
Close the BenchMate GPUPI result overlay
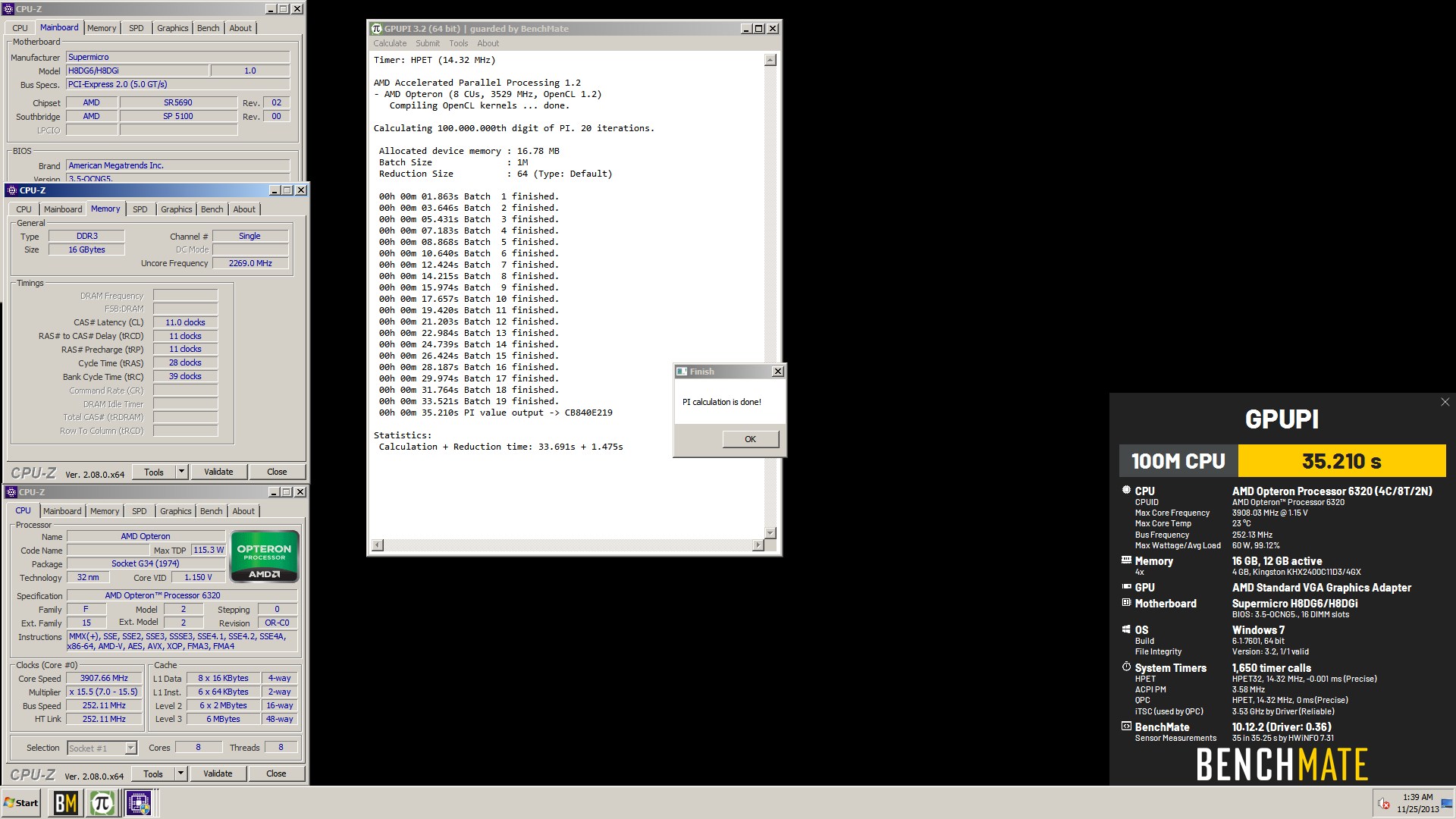(1445, 402)
